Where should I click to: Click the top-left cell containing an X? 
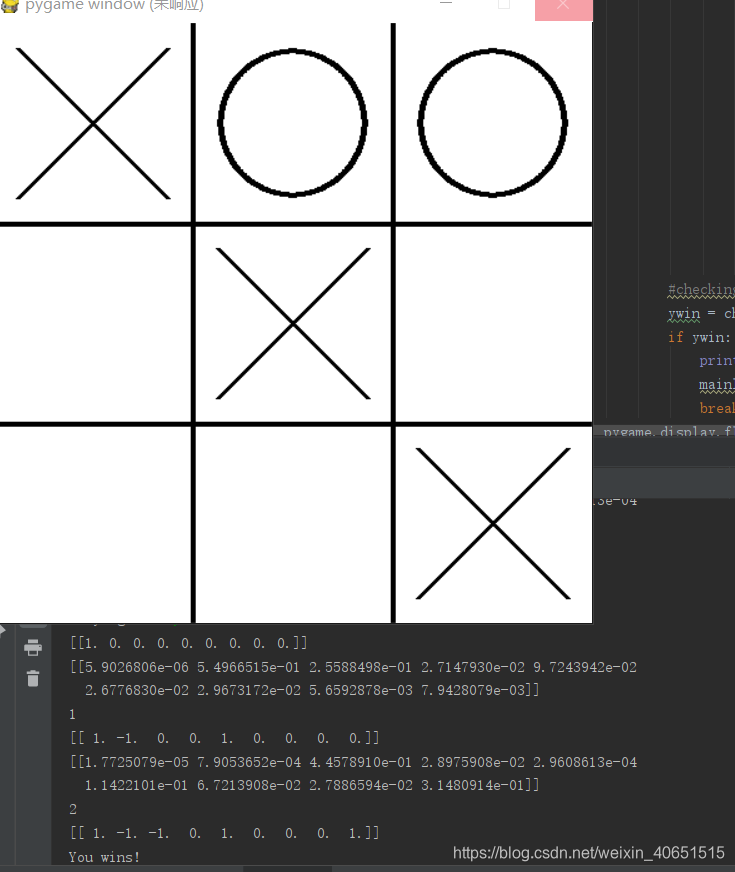point(93,123)
